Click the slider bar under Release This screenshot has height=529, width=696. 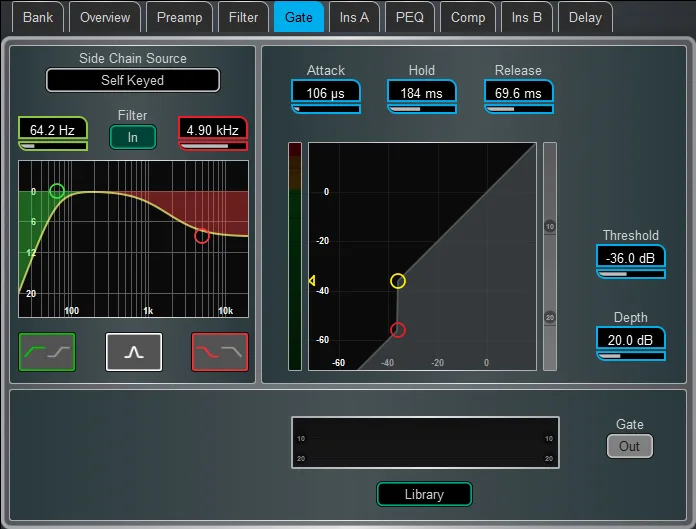click(518, 109)
